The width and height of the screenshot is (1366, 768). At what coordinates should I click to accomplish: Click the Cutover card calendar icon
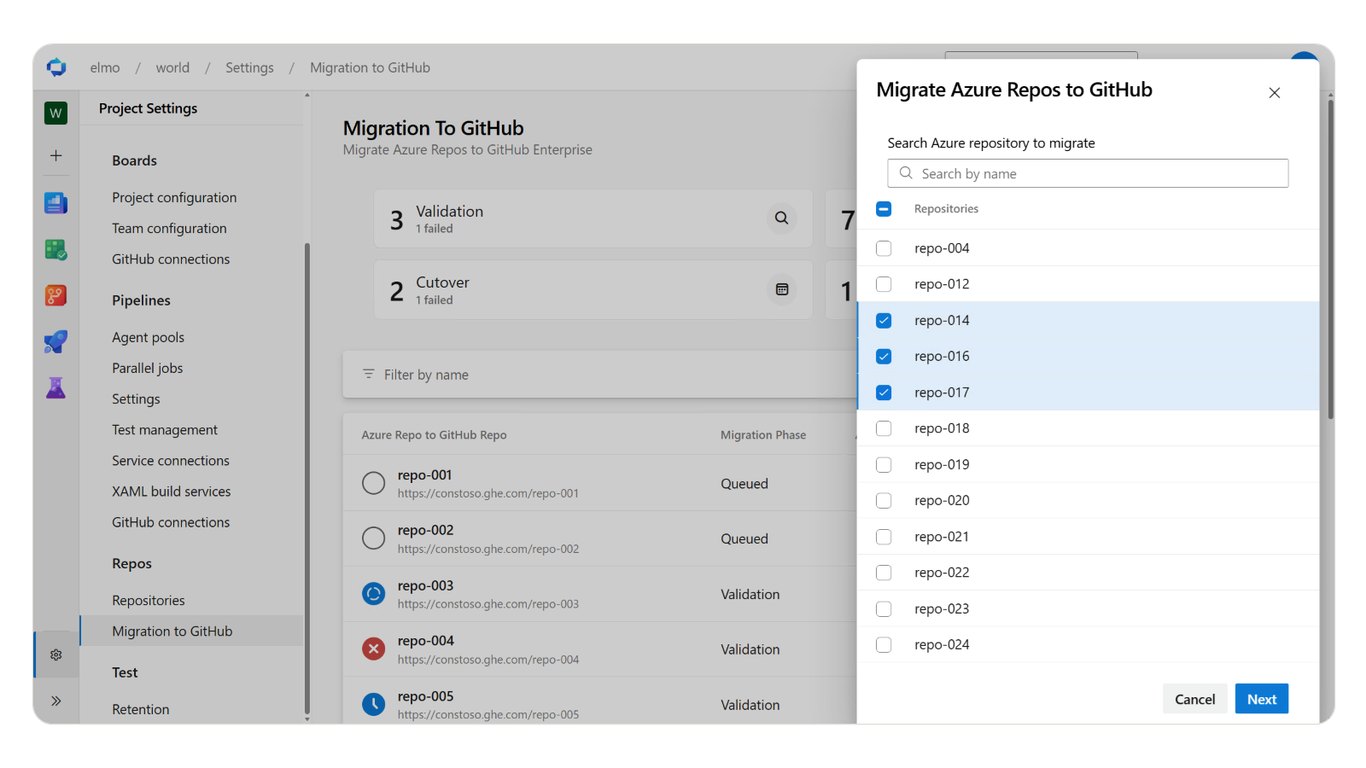782,289
